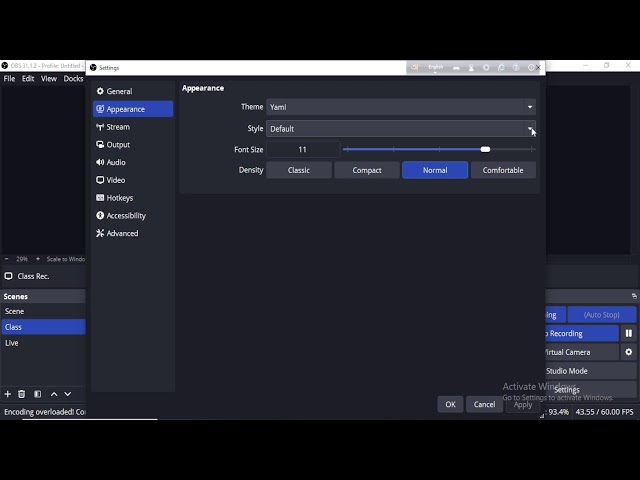Open the General settings section
Viewport: 640px width, 480px height.
point(119,91)
